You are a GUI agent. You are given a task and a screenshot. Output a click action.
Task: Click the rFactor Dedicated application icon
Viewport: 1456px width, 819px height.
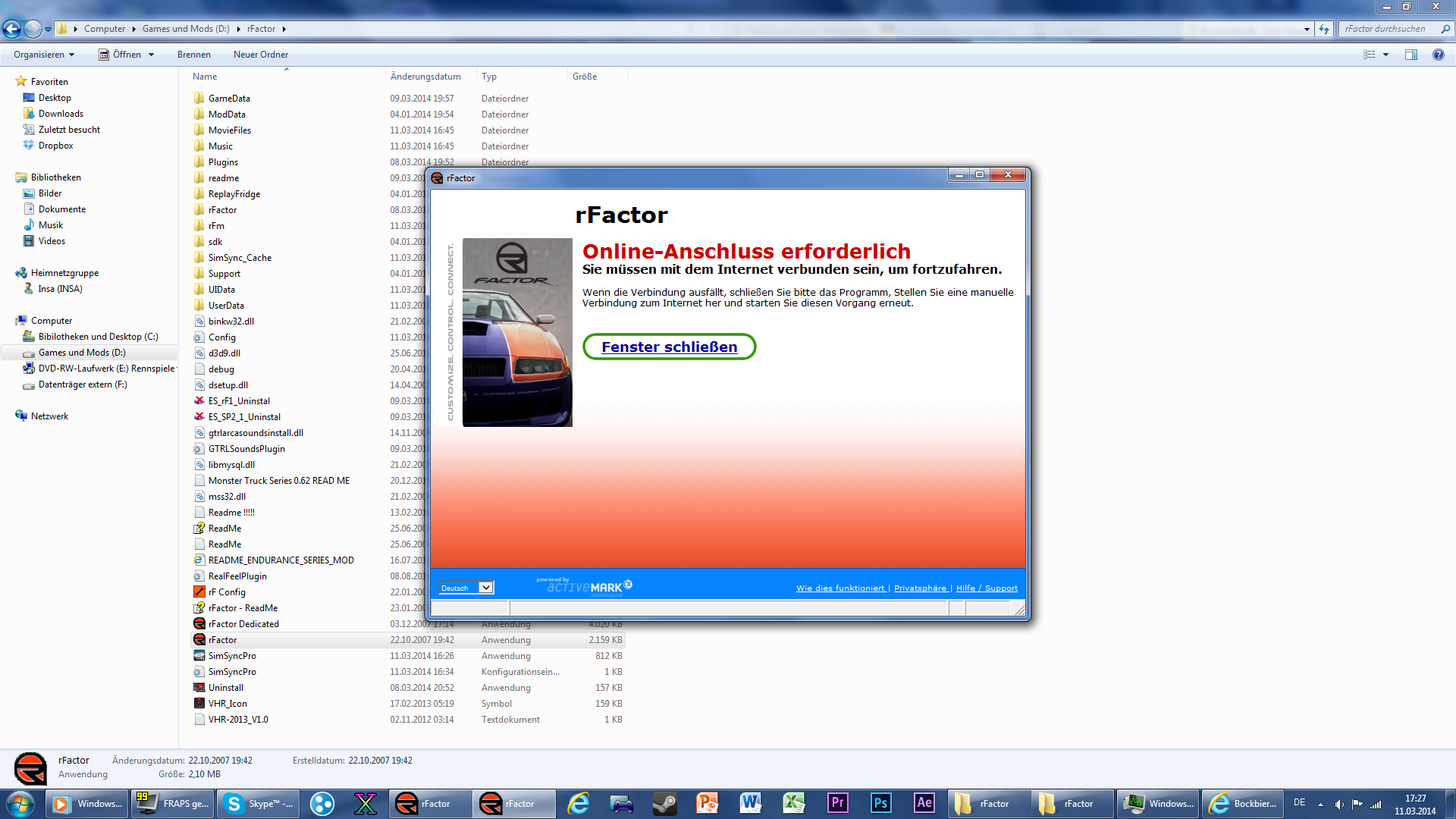click(199, 623)
